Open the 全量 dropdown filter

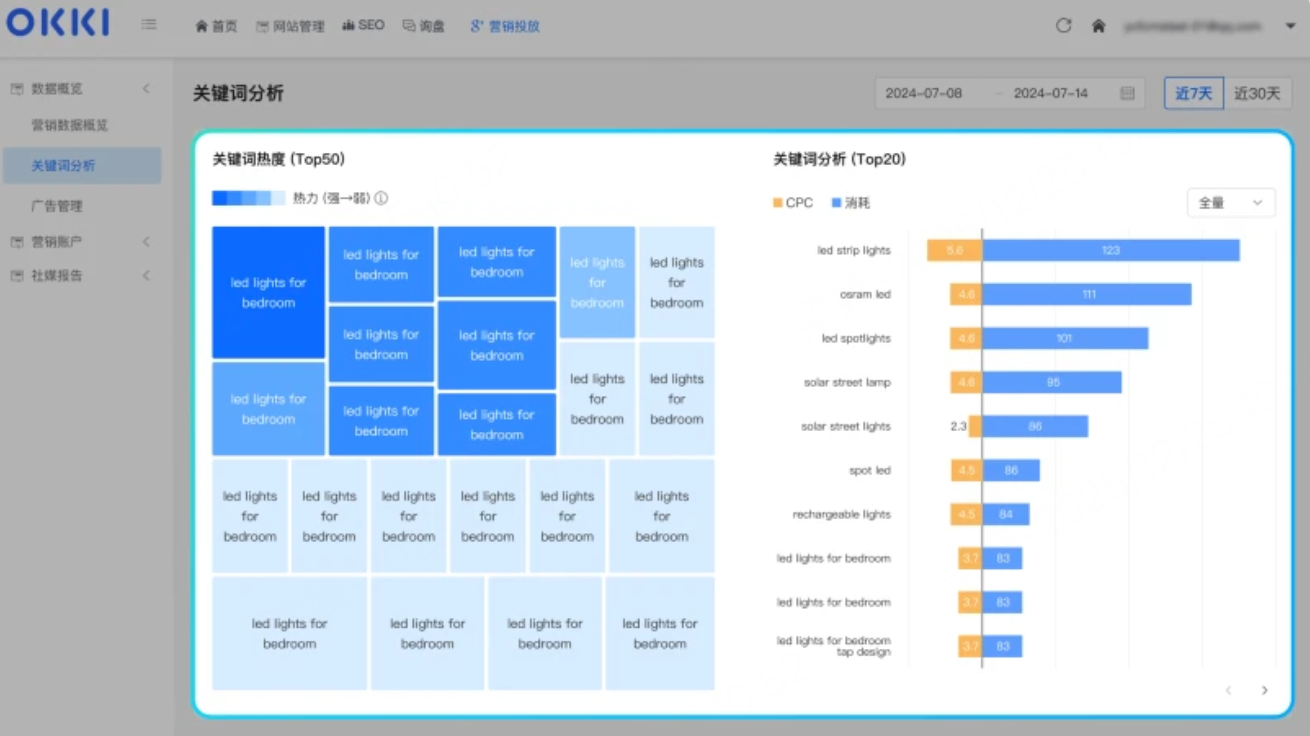(1230, 203)
